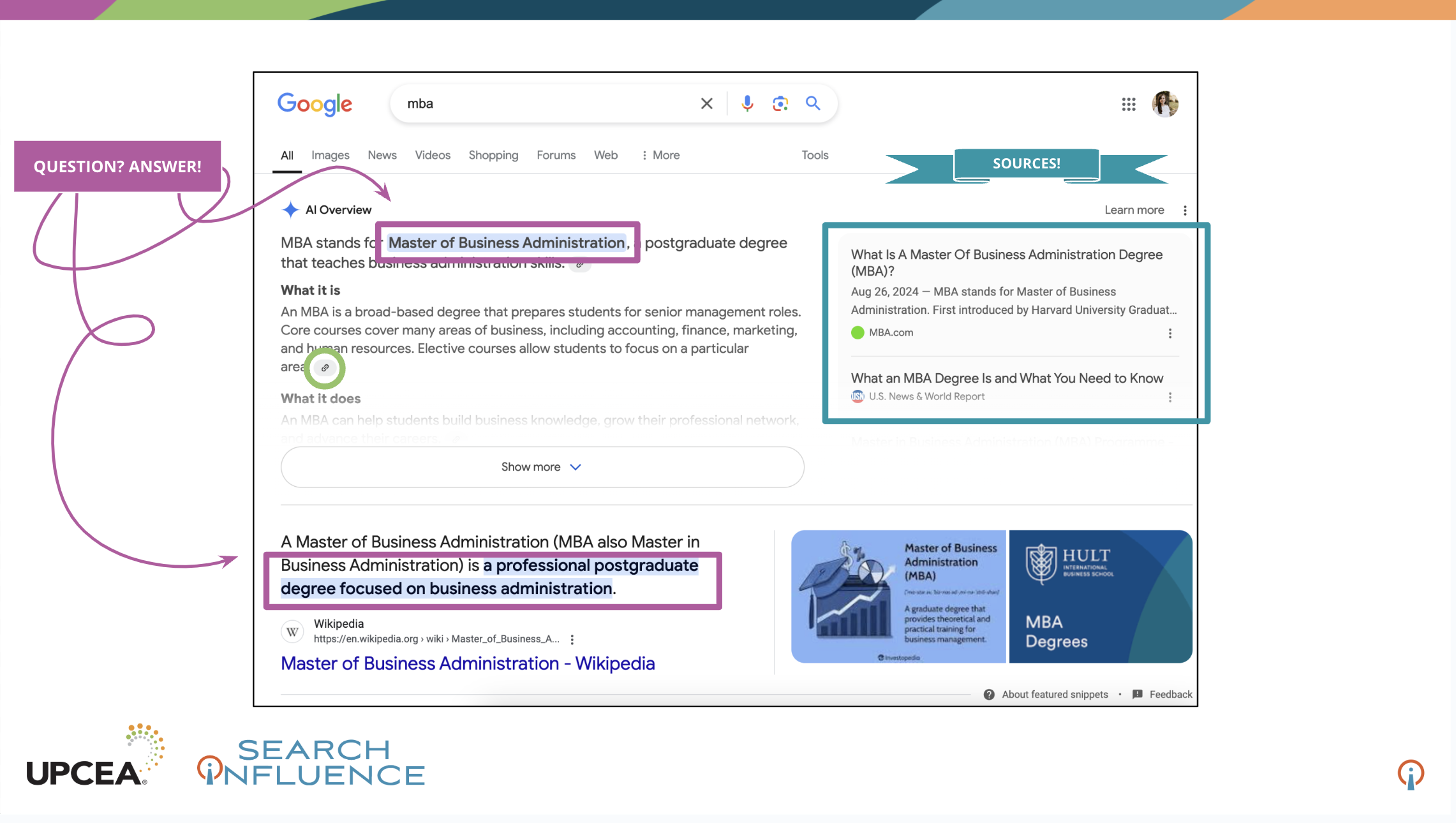This screenshot has width=1456, height=823.
Task: Switch to the Images tab
Action: coord(330,155)
